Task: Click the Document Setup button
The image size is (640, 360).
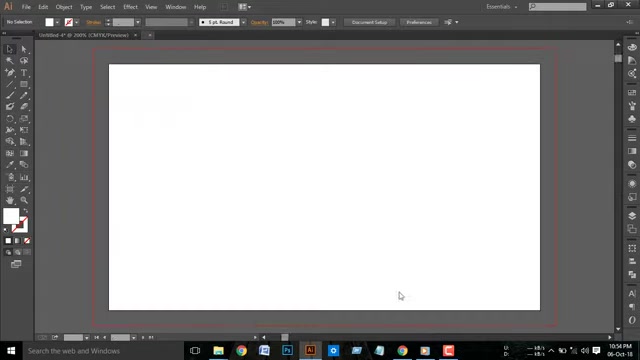Action: [x=369, y=22]
